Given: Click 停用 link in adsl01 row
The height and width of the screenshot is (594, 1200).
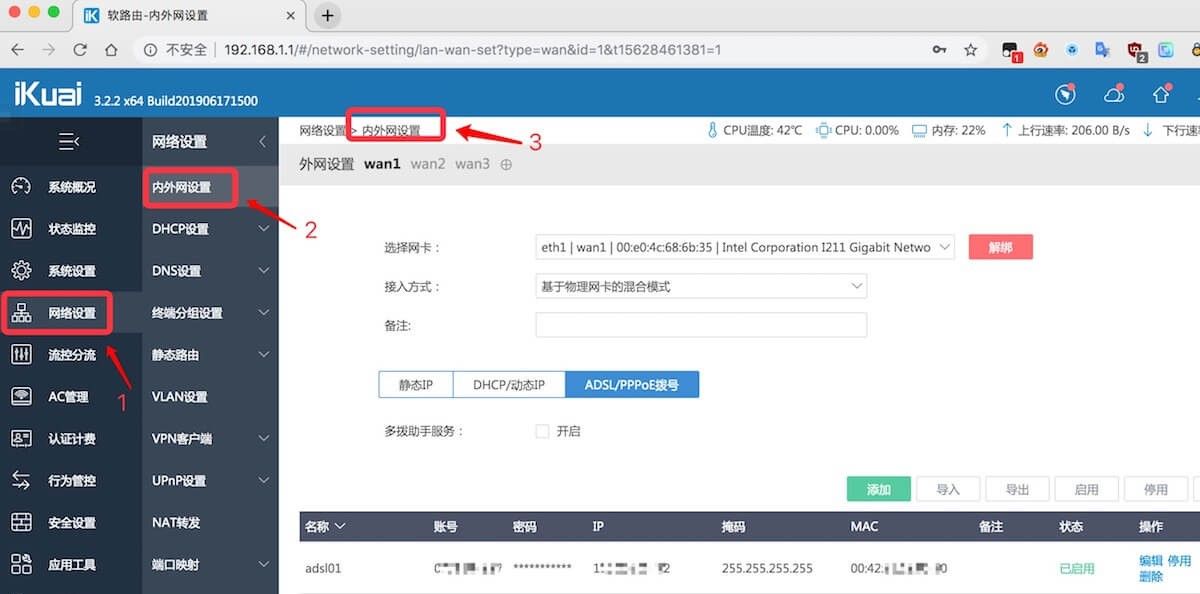Looking at the screenshot, I should click(1179, 561).
